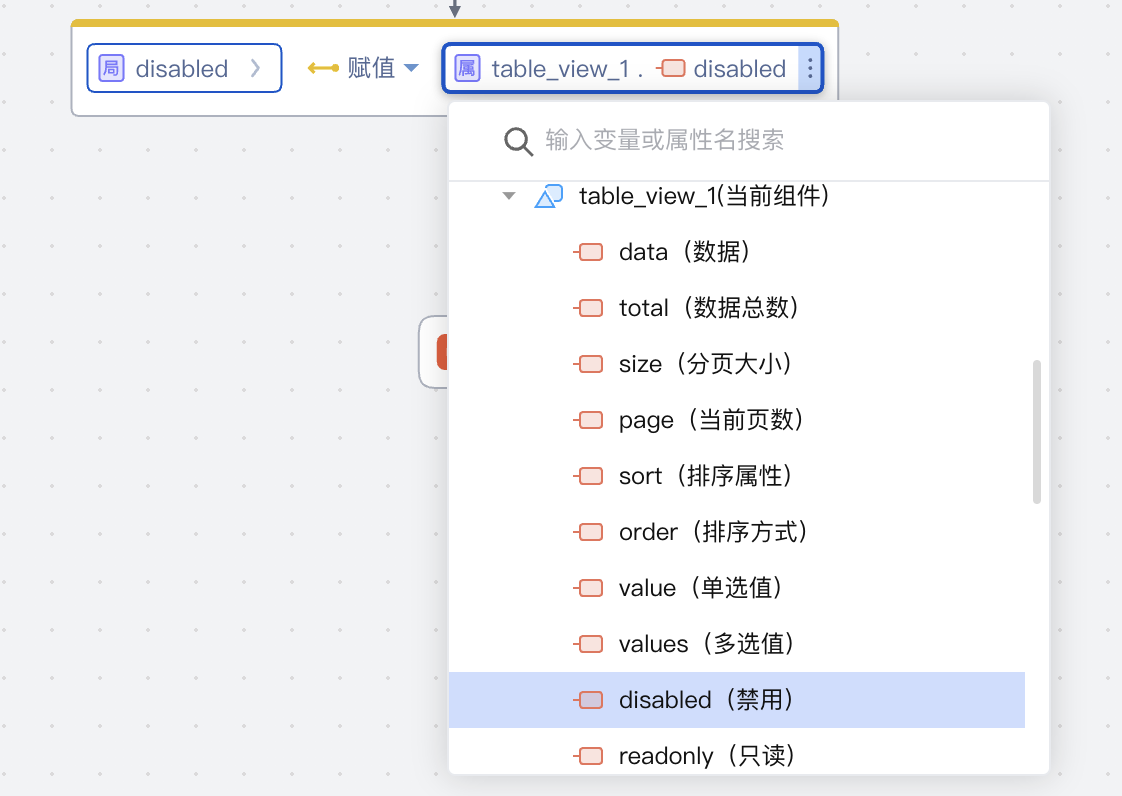The width and height of the screenshot is (1122, 796).
Task: Select values（多选值）property
Action: tap(705, 644)
